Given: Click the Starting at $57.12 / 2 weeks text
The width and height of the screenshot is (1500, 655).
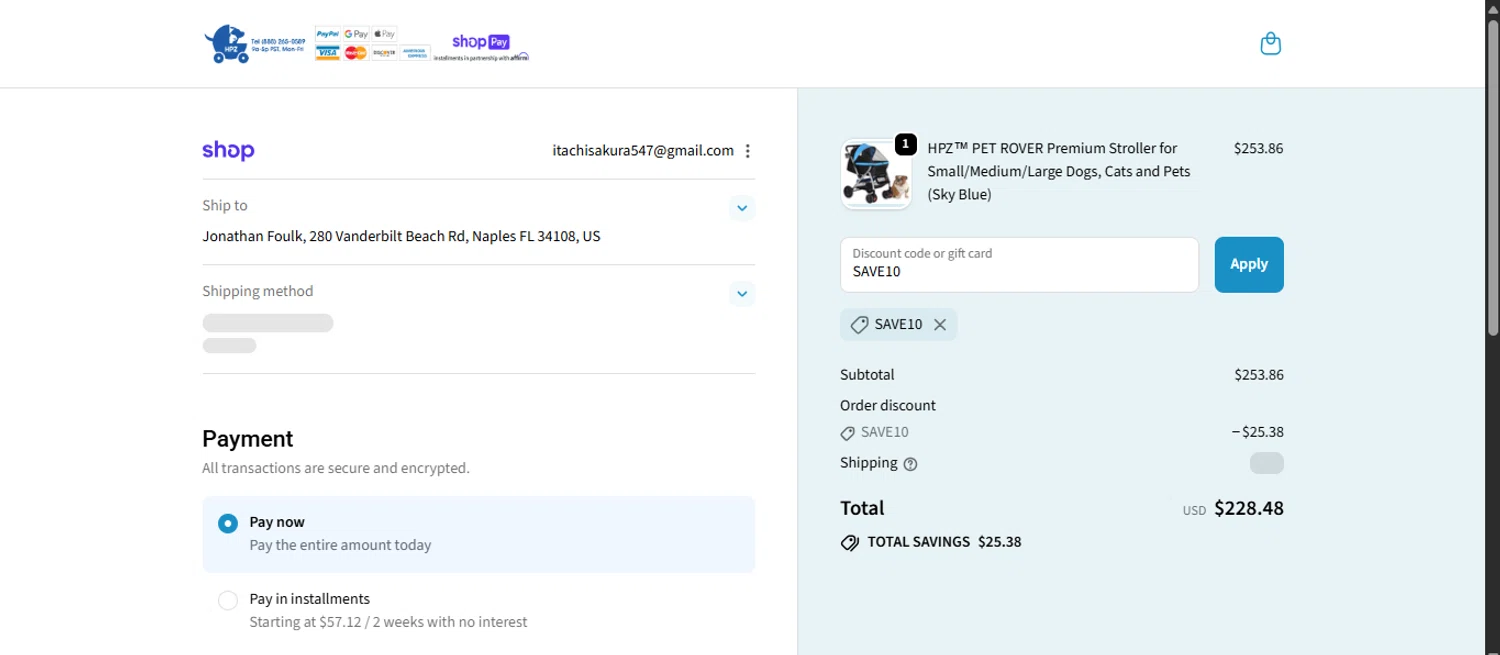Looking at the screenshot, I should pyautogui.click(x=388, y=622).
